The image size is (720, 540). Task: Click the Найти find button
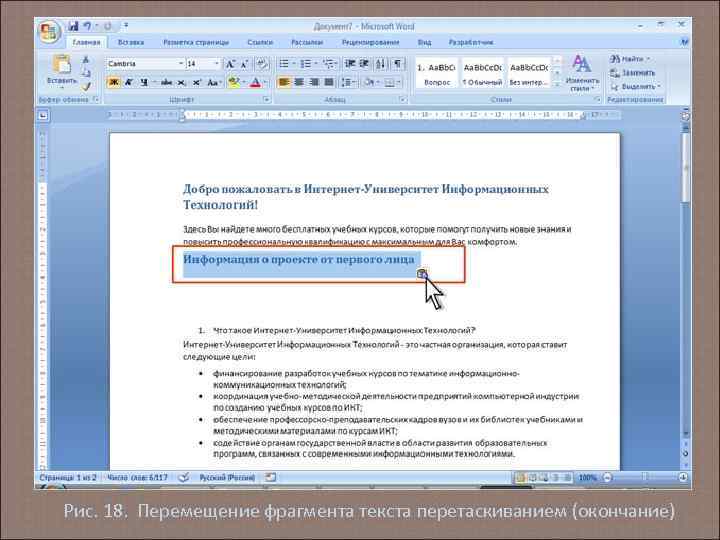pyautogui.click(x=629, y=59)
